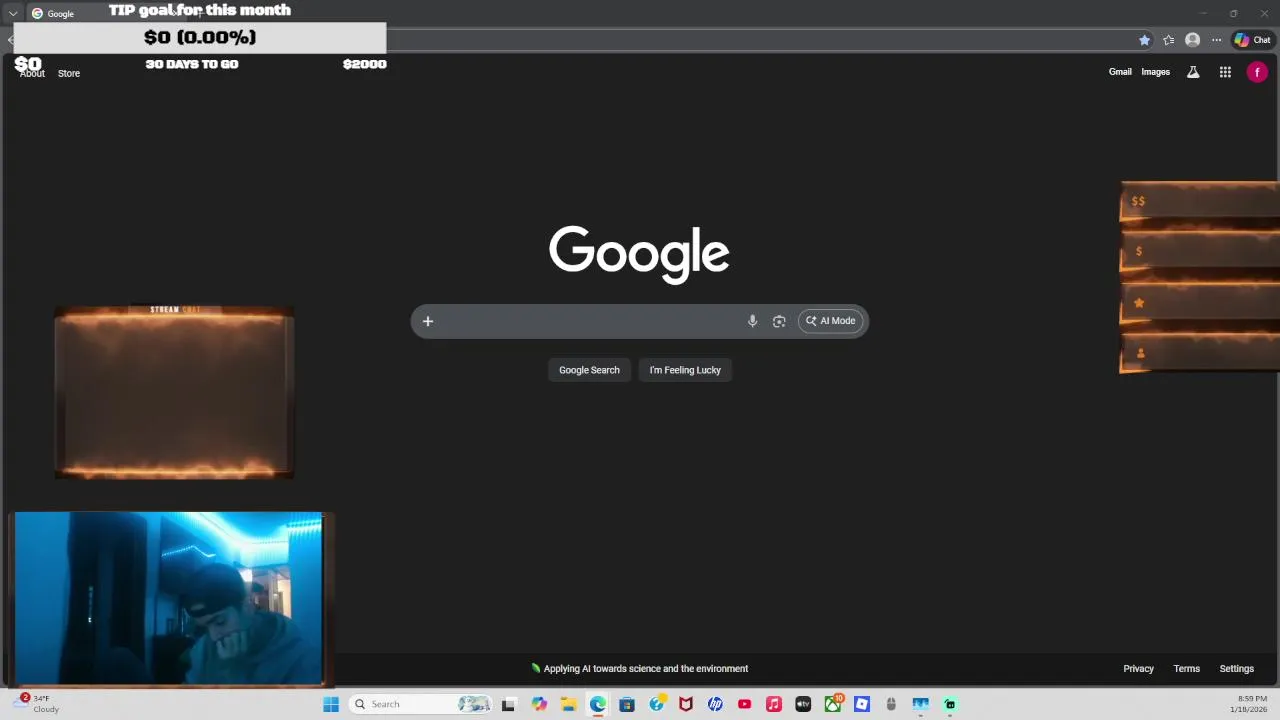
Task: Open the HP app in taskbar
Action: coord(715,704)
